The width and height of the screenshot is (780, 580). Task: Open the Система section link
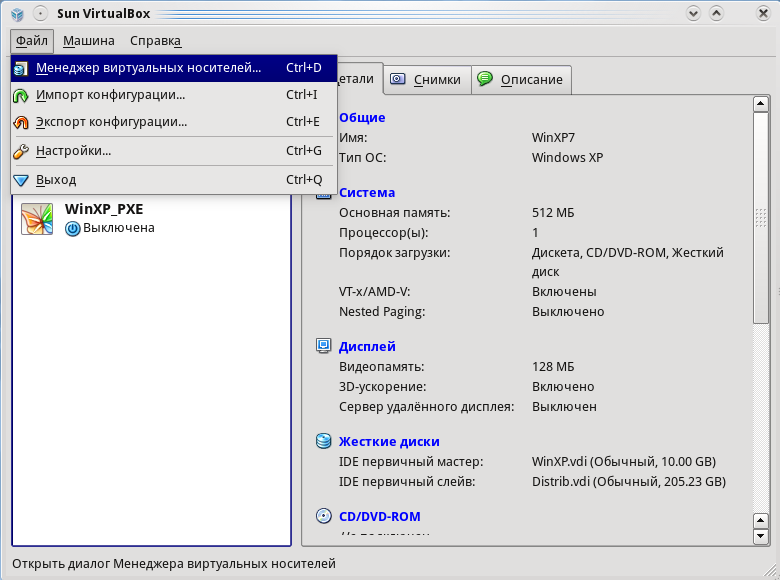367,193
